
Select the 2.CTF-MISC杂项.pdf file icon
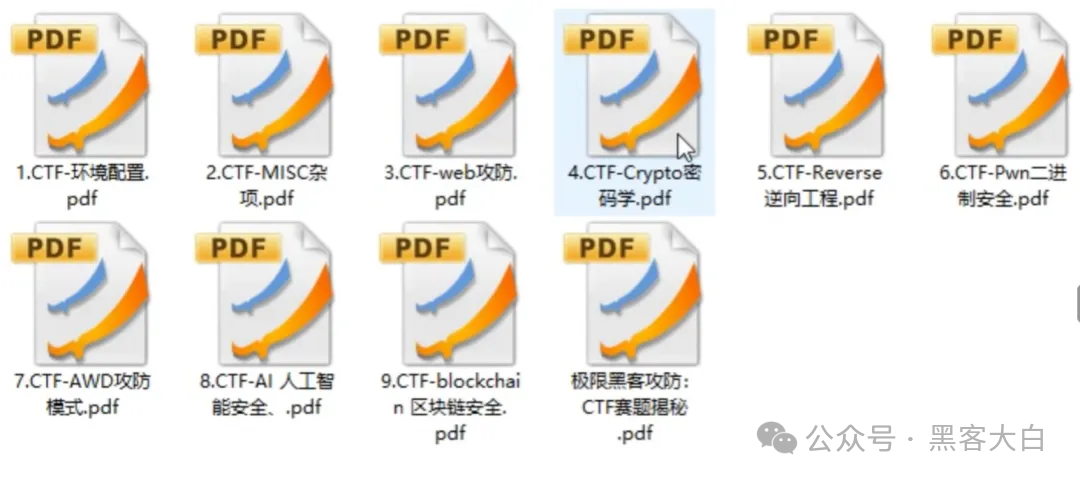265,88
